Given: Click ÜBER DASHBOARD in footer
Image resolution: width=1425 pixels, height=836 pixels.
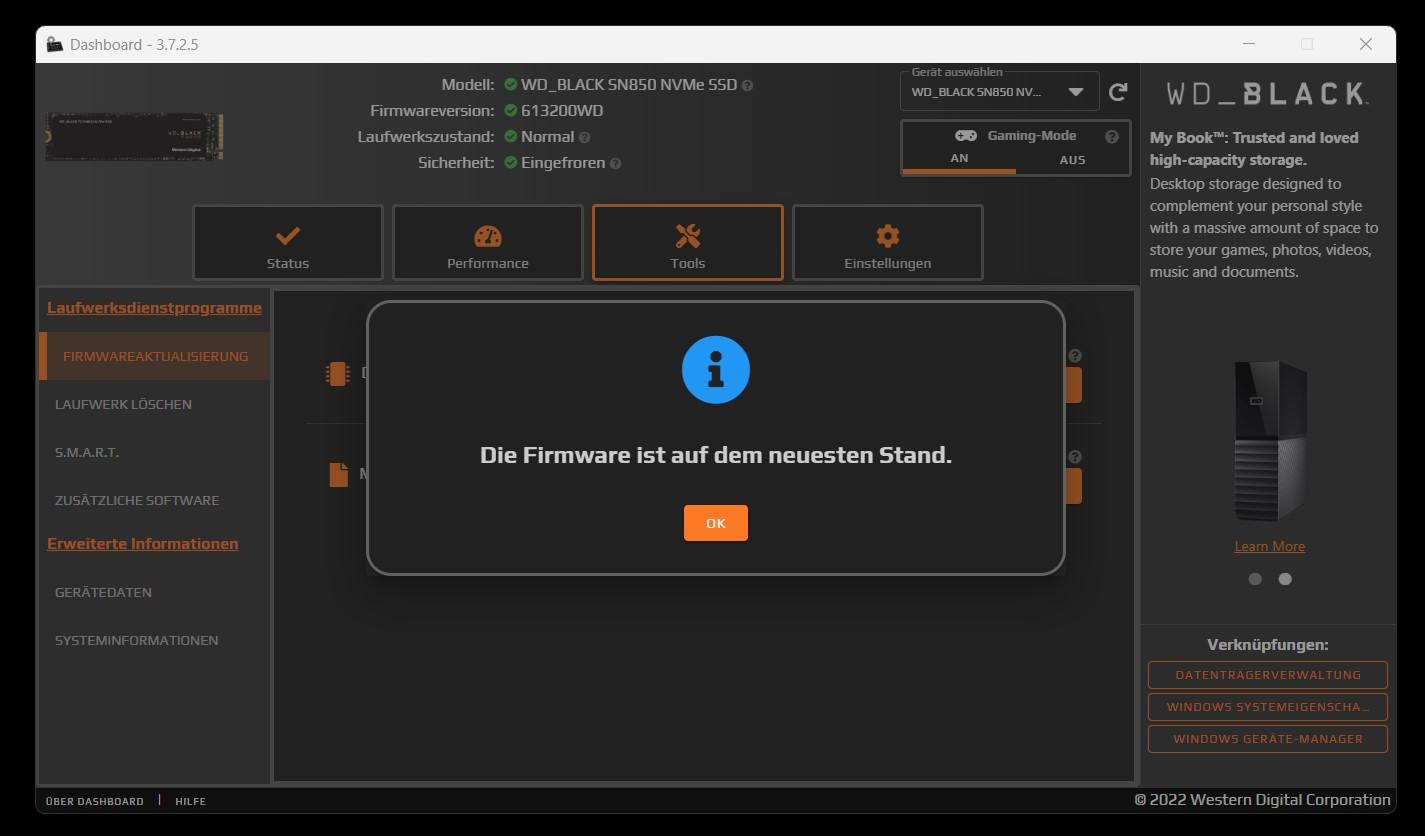Looking at the screenshot, I should click(x=95, y=801).
